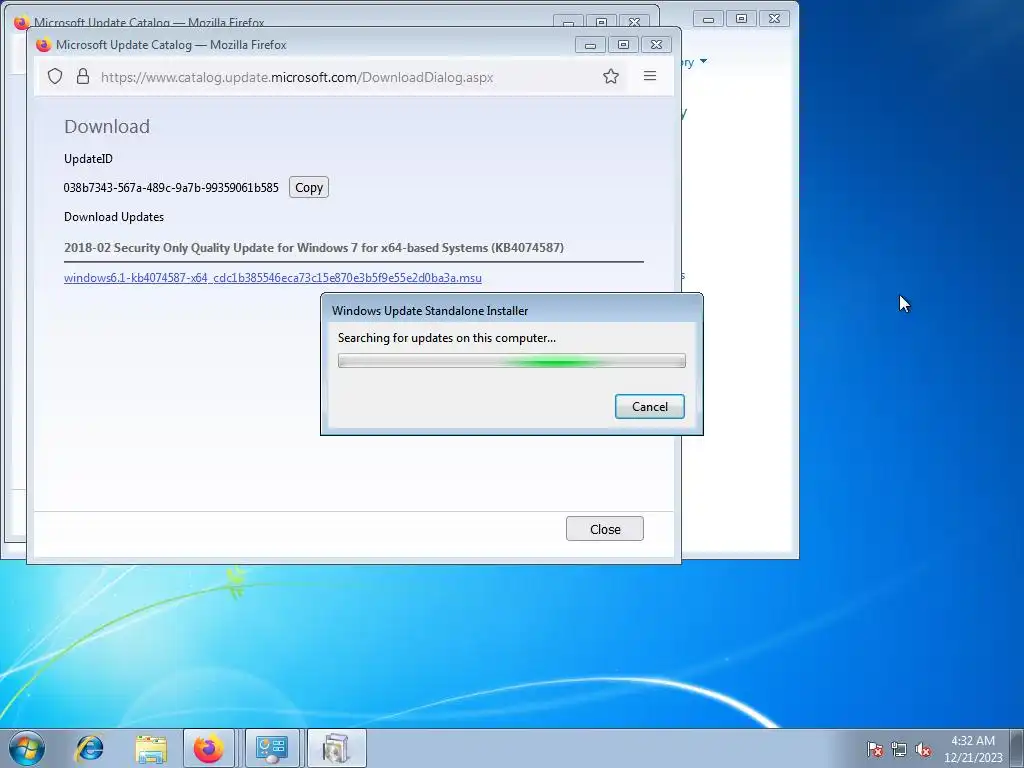The width and height of the screenshot is (1024, 768).
Task: Click the 'Download Updates' label
Action: tap(114, 217)
